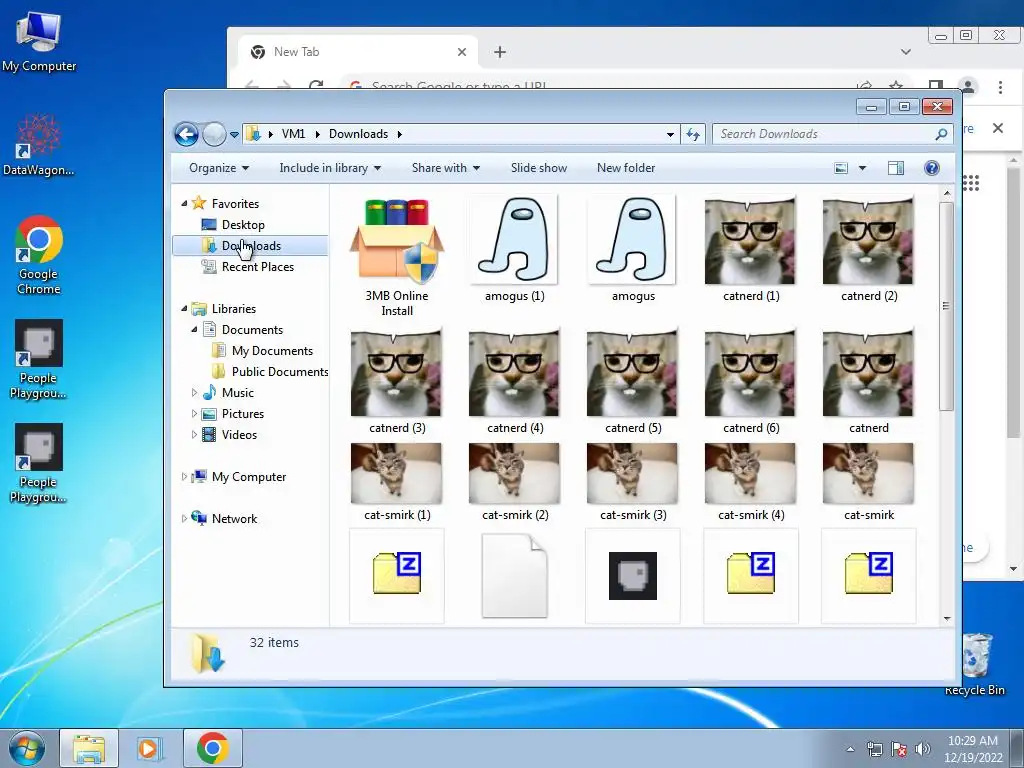
Task: Collapse the Favorites group
Action: 184,204
